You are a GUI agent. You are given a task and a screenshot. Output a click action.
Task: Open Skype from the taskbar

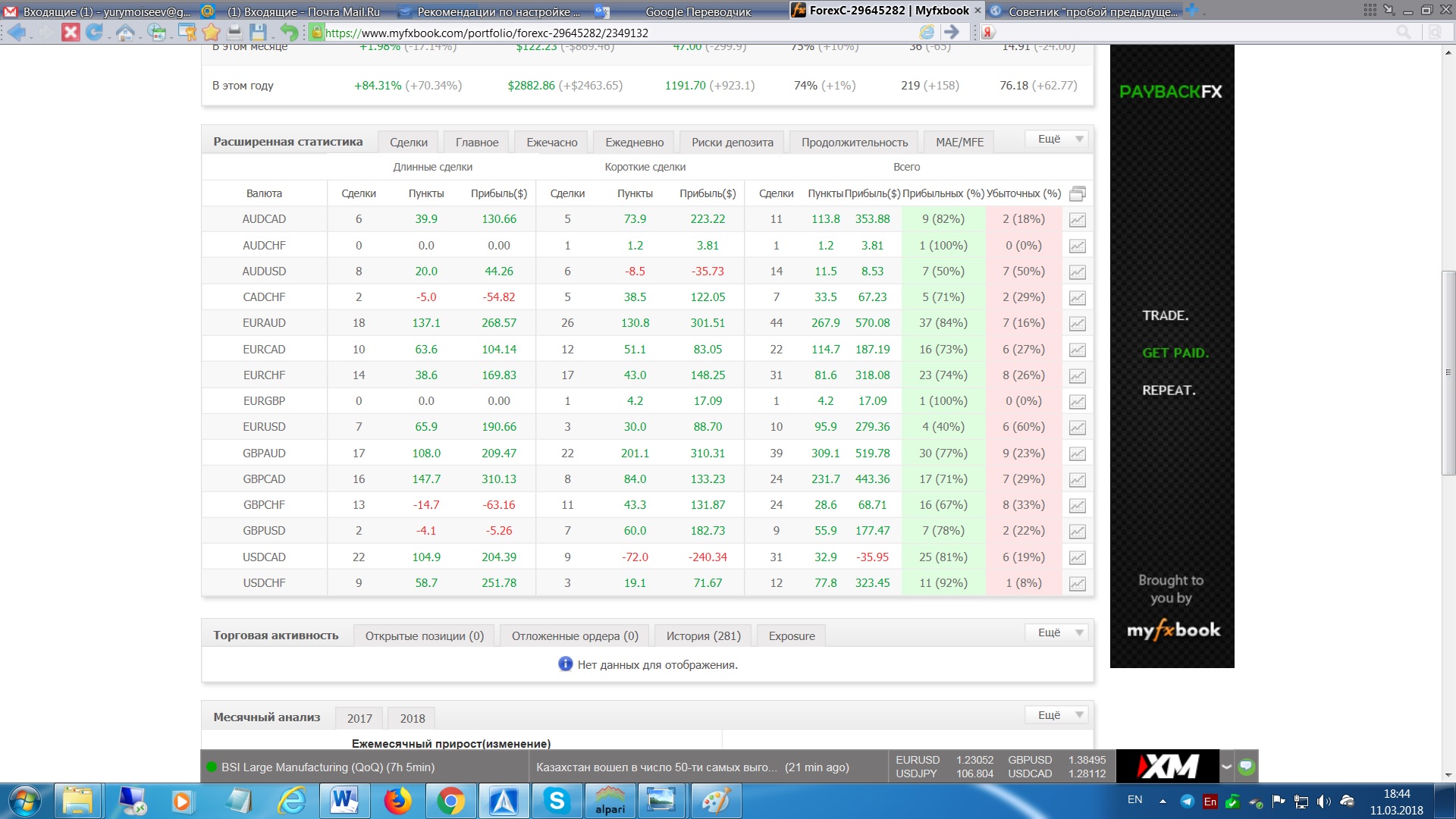click(x=557, y=801)
